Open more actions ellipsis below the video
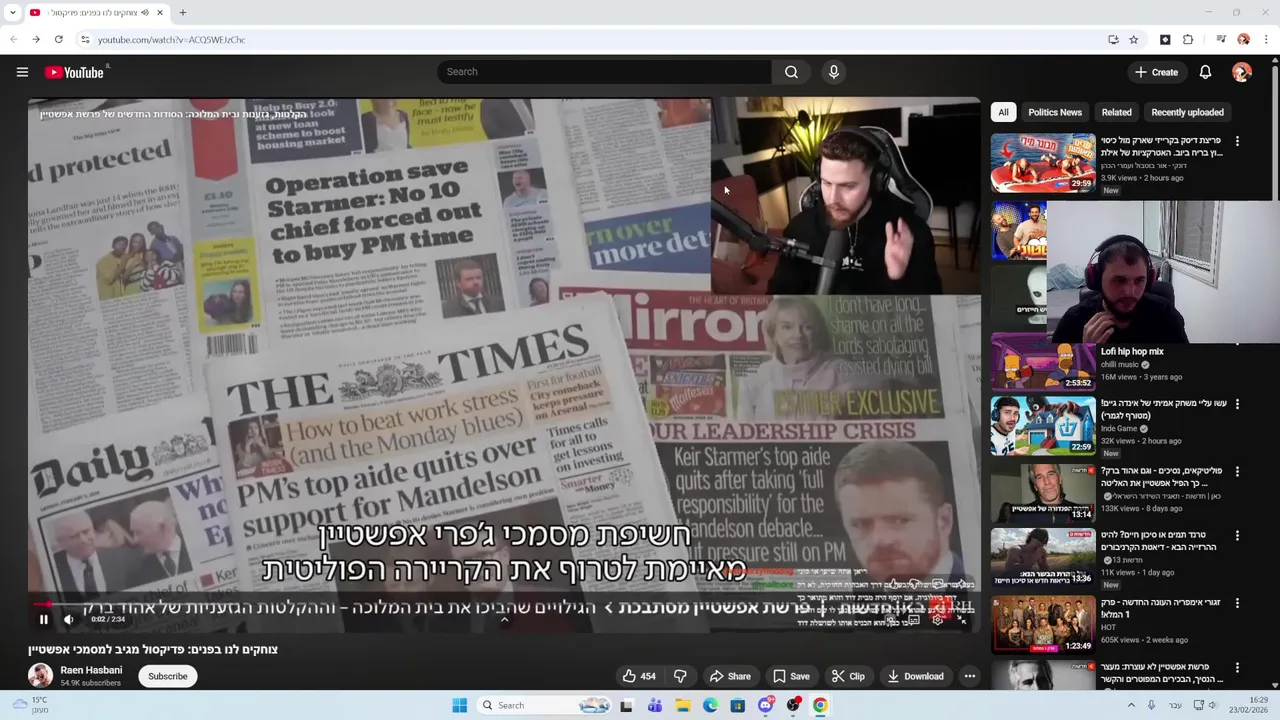Screen dimensions: 1280x720 (969, 676)
